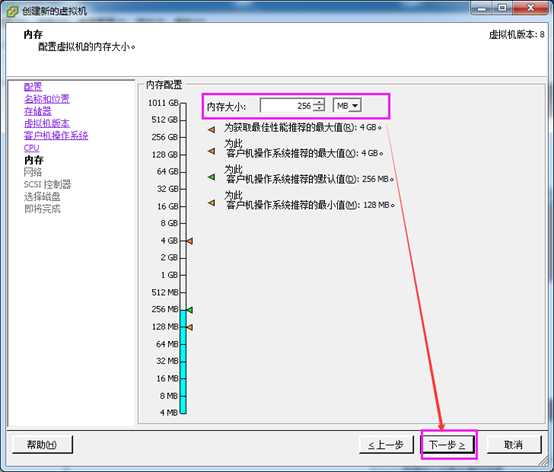Click the recommended minimum 128 MB legend triangle
554x472 pixels.
(x=212, y=203)
